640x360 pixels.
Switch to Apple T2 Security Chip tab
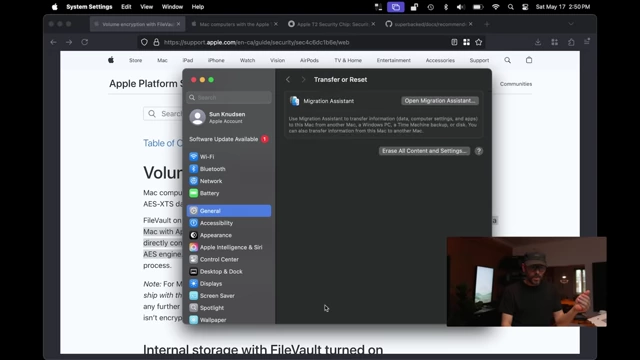pyautogui.click(x=331, y=24)
